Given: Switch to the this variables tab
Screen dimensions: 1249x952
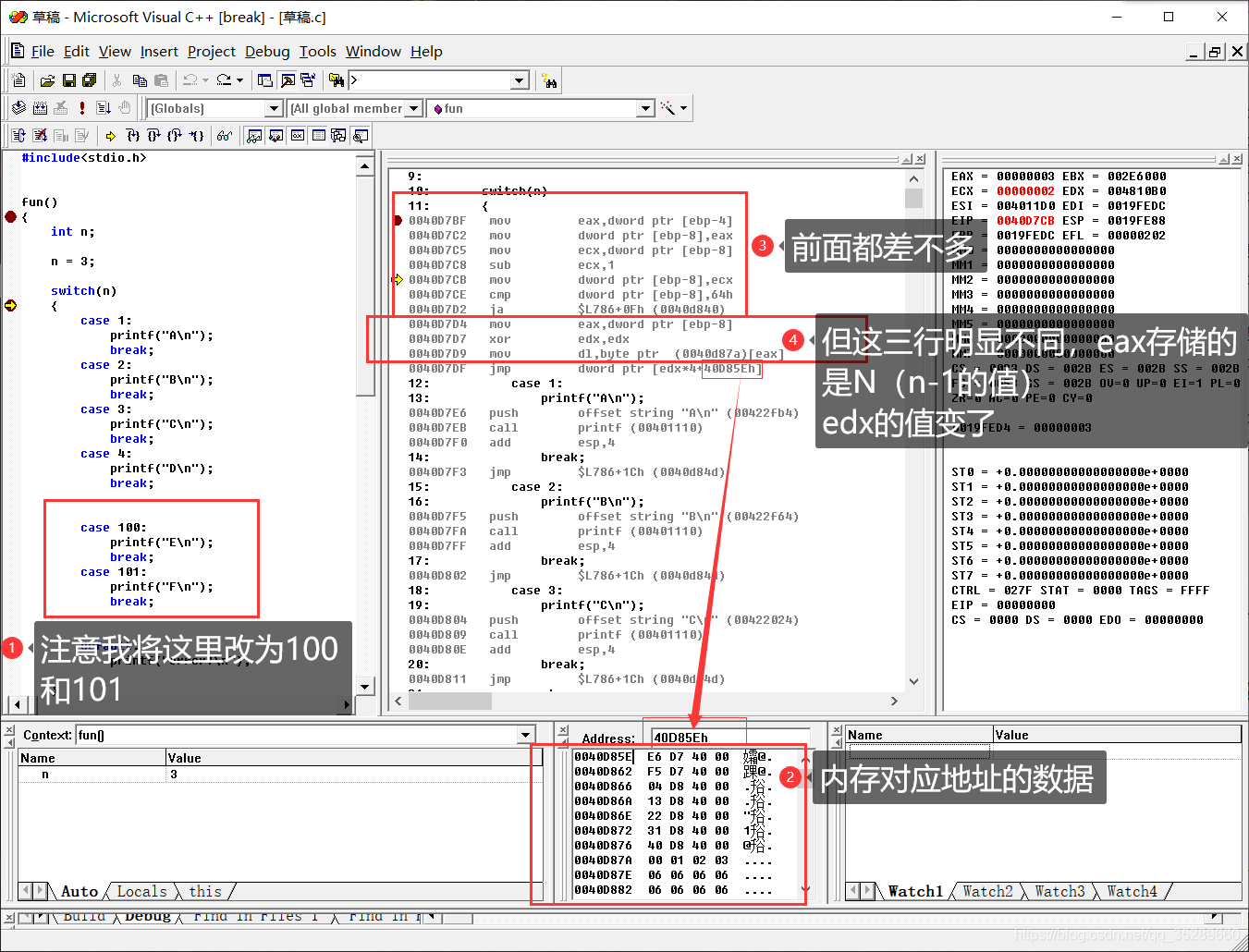Looking at the screenshot, I should coord(205,892).
